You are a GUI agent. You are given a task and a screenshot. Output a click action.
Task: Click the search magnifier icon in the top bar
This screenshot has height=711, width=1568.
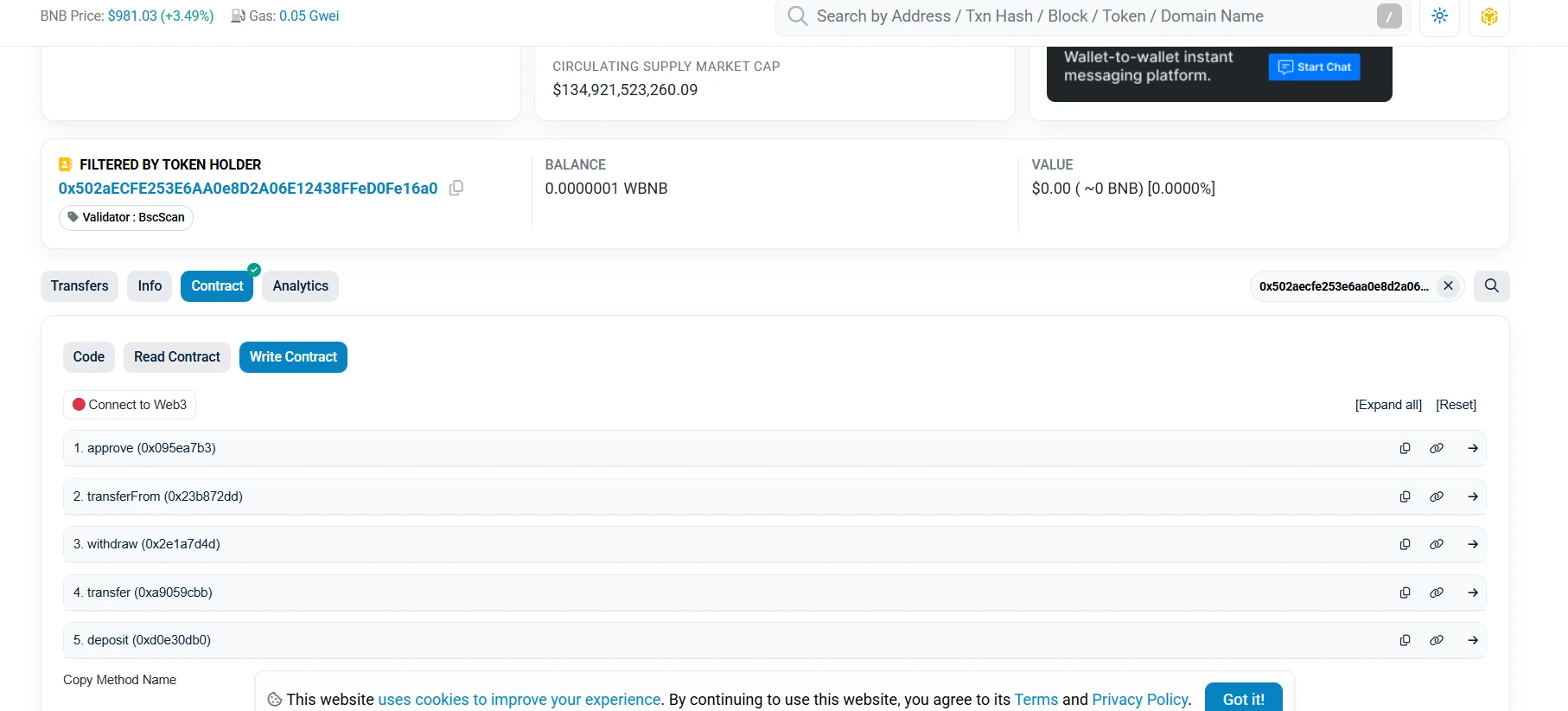point(797,16)
